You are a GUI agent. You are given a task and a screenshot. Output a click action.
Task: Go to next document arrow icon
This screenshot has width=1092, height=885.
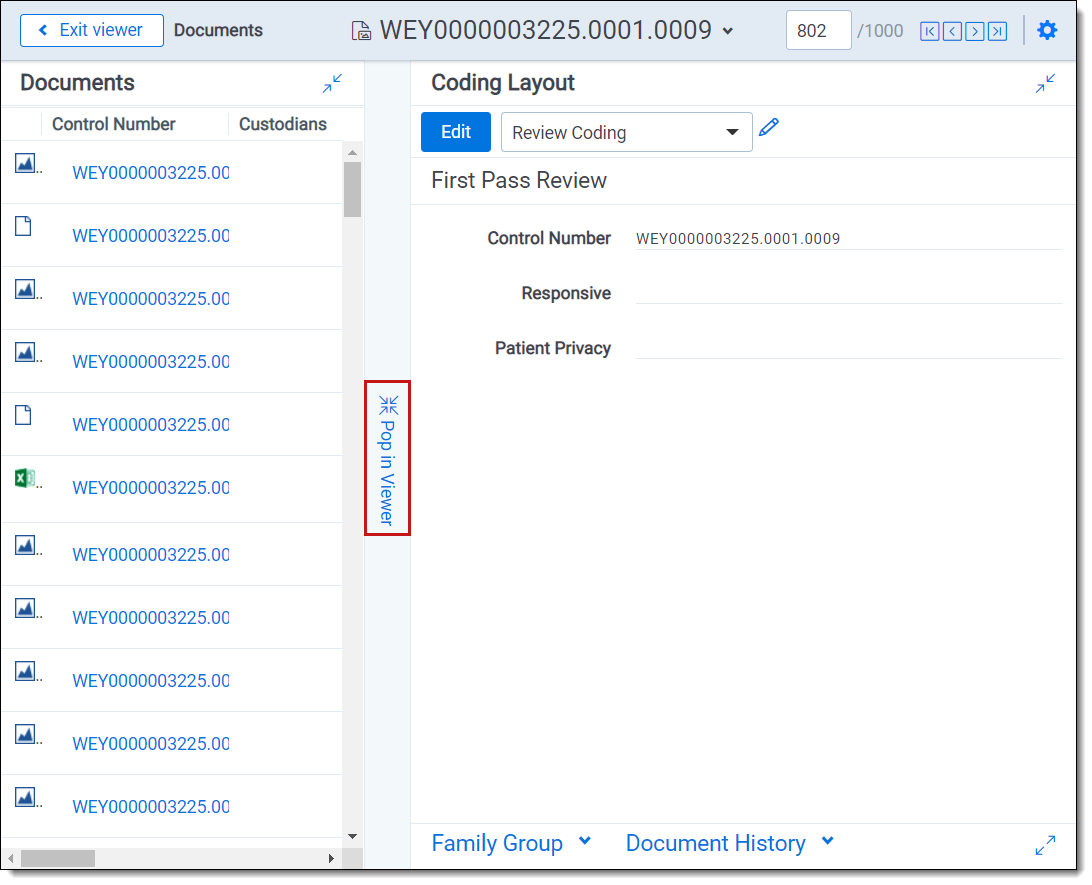(974, 32)
